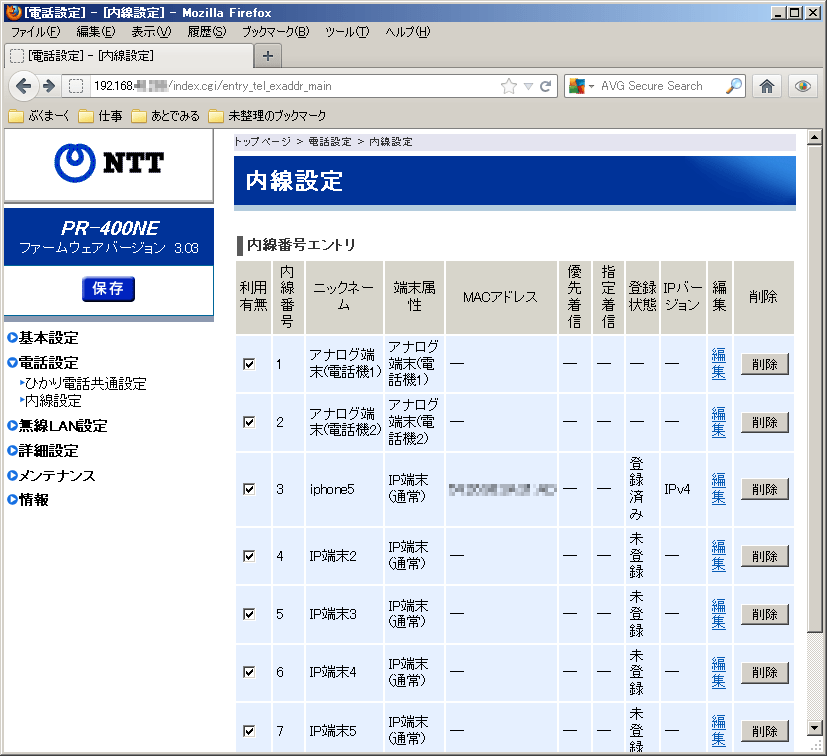827x756 pixels.
Task: Open 内線設定 sidebar link
Action: click(x=53, y=401)
